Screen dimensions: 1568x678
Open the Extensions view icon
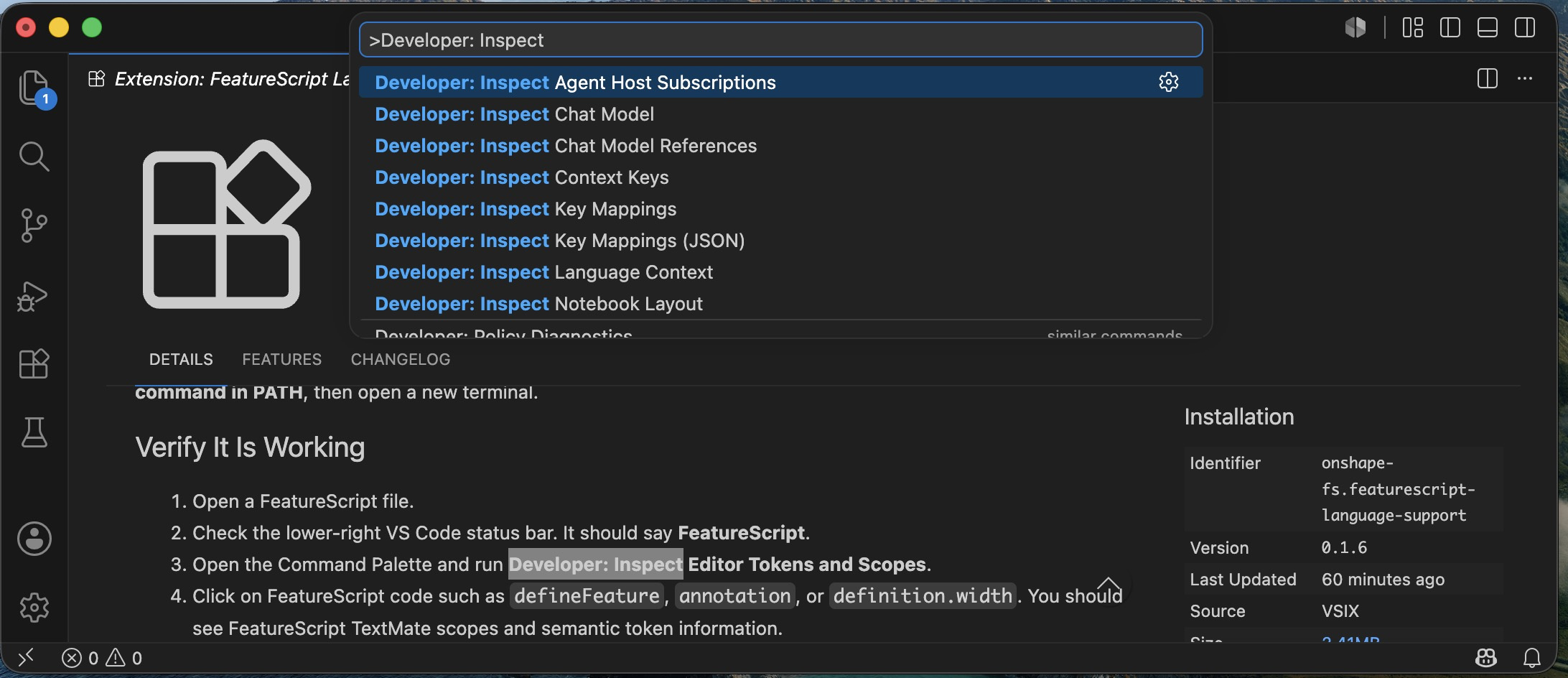pyautogui.click(x=34, y=363)
